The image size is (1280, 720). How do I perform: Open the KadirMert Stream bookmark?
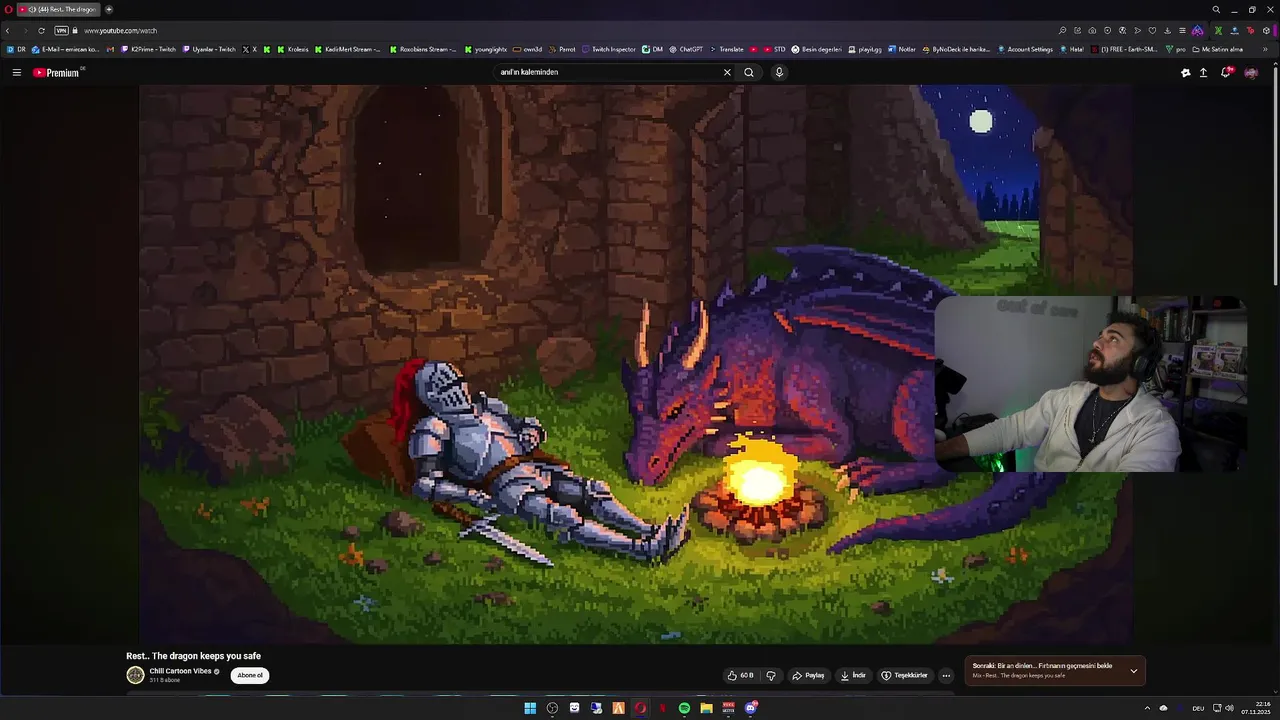pos(347,49)
